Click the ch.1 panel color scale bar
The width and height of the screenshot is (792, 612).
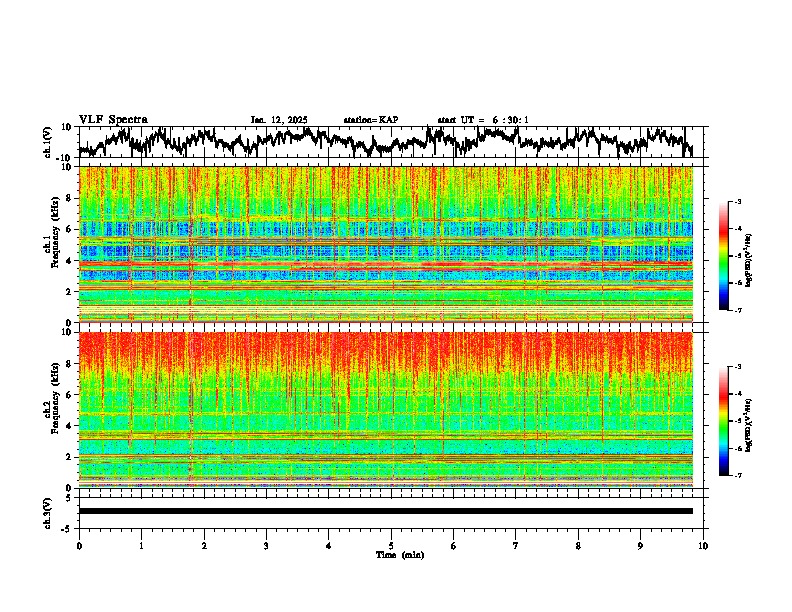723,256
